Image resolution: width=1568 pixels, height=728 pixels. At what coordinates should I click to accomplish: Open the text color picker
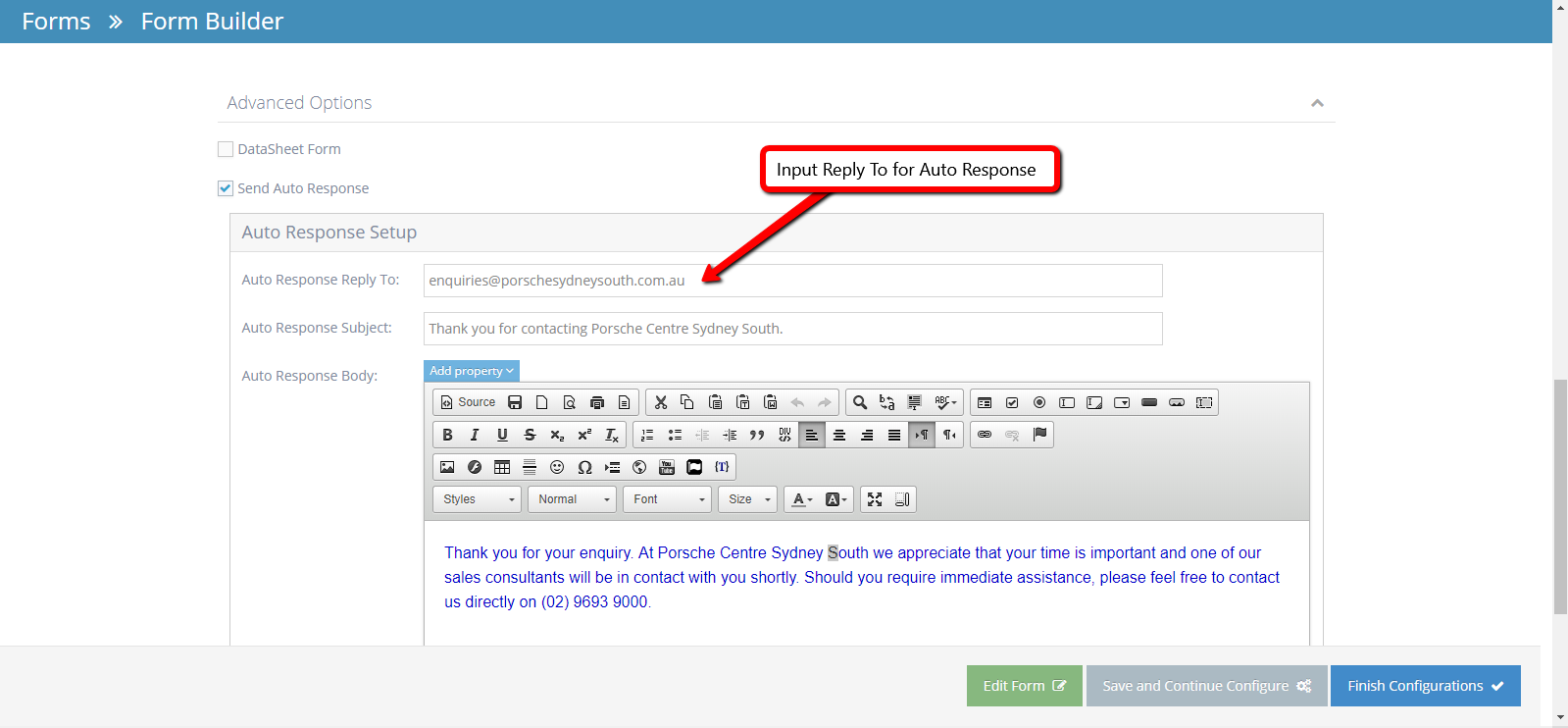(802, 499)
